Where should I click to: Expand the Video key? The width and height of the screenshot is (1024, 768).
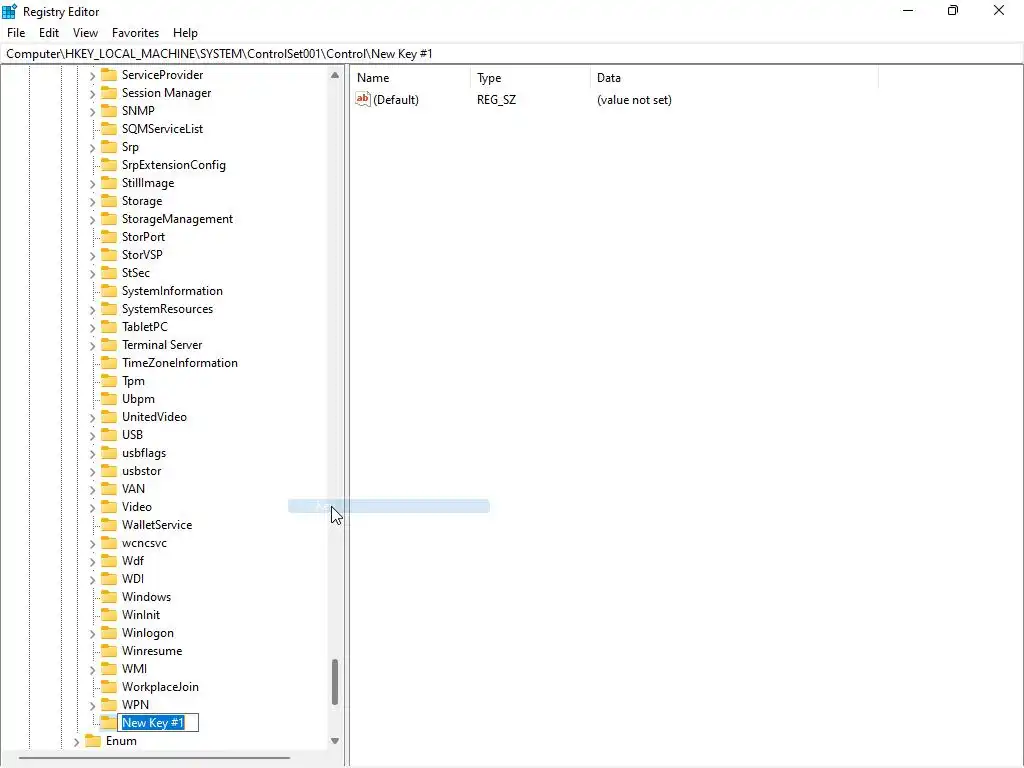pyautogui.click(x=92, y=507)
